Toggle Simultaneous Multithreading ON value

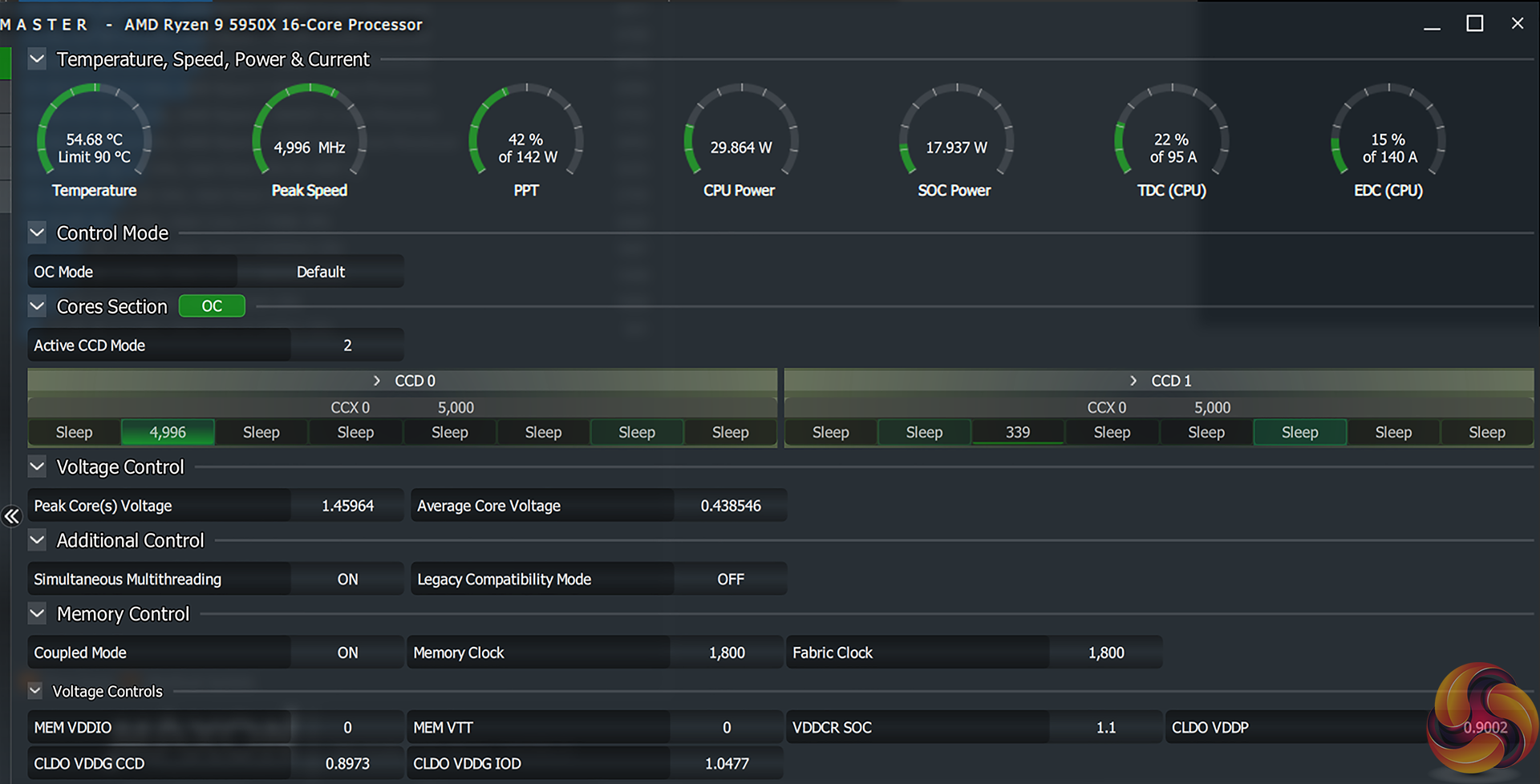(x=347, y=579)
